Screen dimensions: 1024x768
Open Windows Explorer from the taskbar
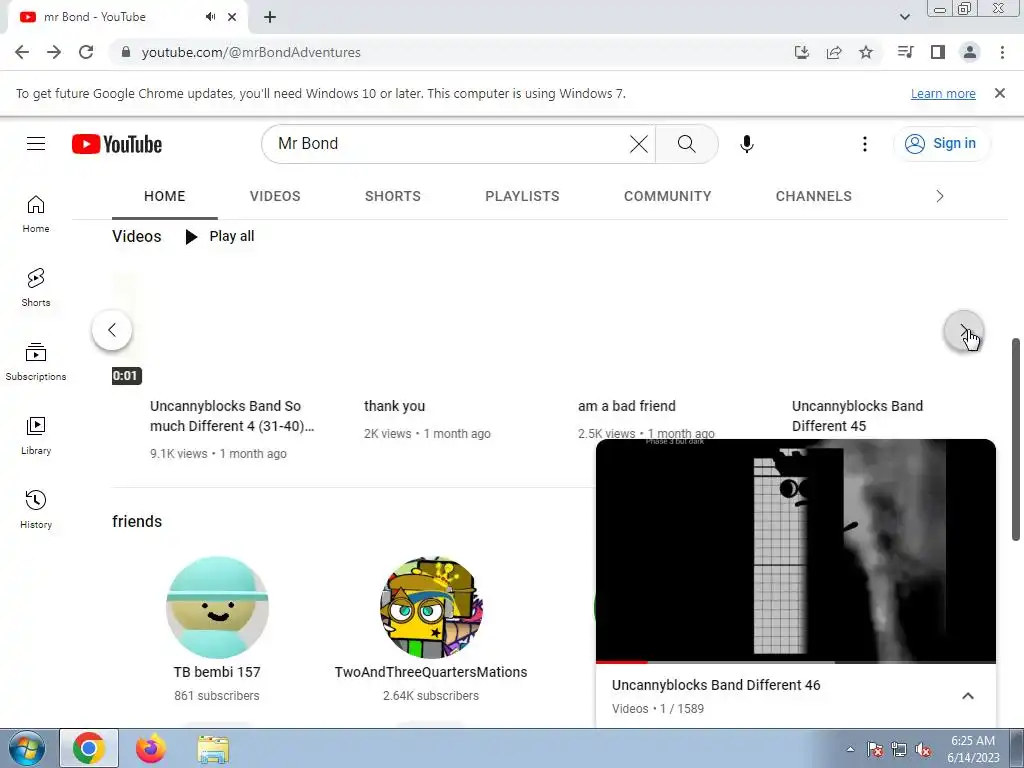[214, 748]
